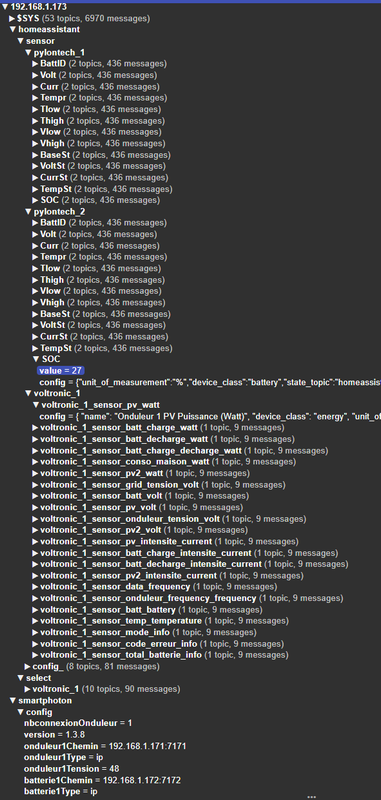Collapse the SOC node under pylontech_2
The image size is (381, 800).
click(36, 359)
